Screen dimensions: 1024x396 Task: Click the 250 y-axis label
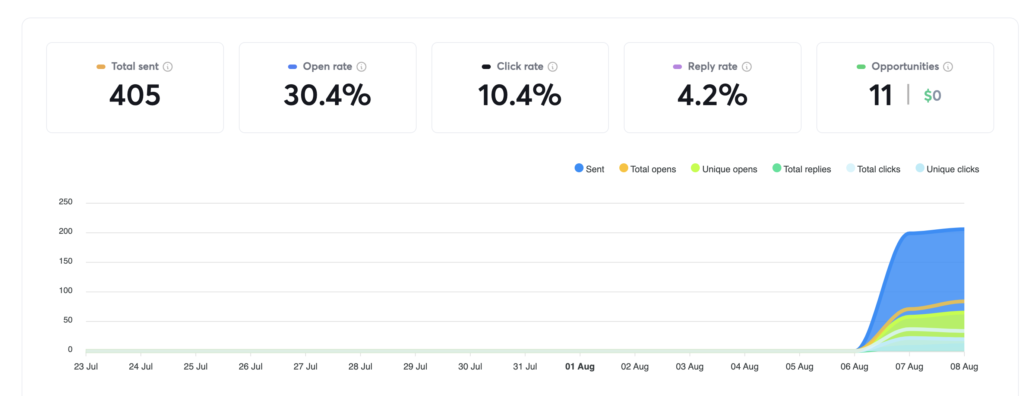(x=65, y=203)
